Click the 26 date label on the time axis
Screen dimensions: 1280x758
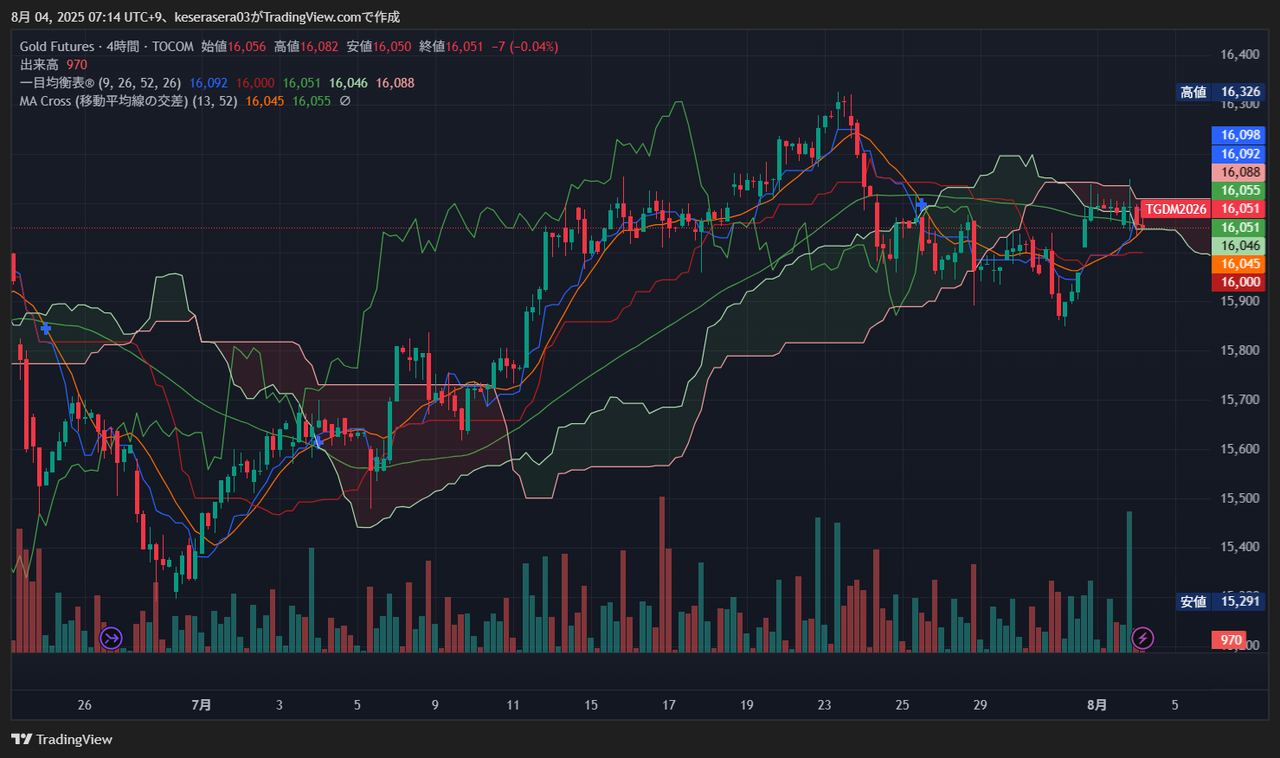(84, 705)
